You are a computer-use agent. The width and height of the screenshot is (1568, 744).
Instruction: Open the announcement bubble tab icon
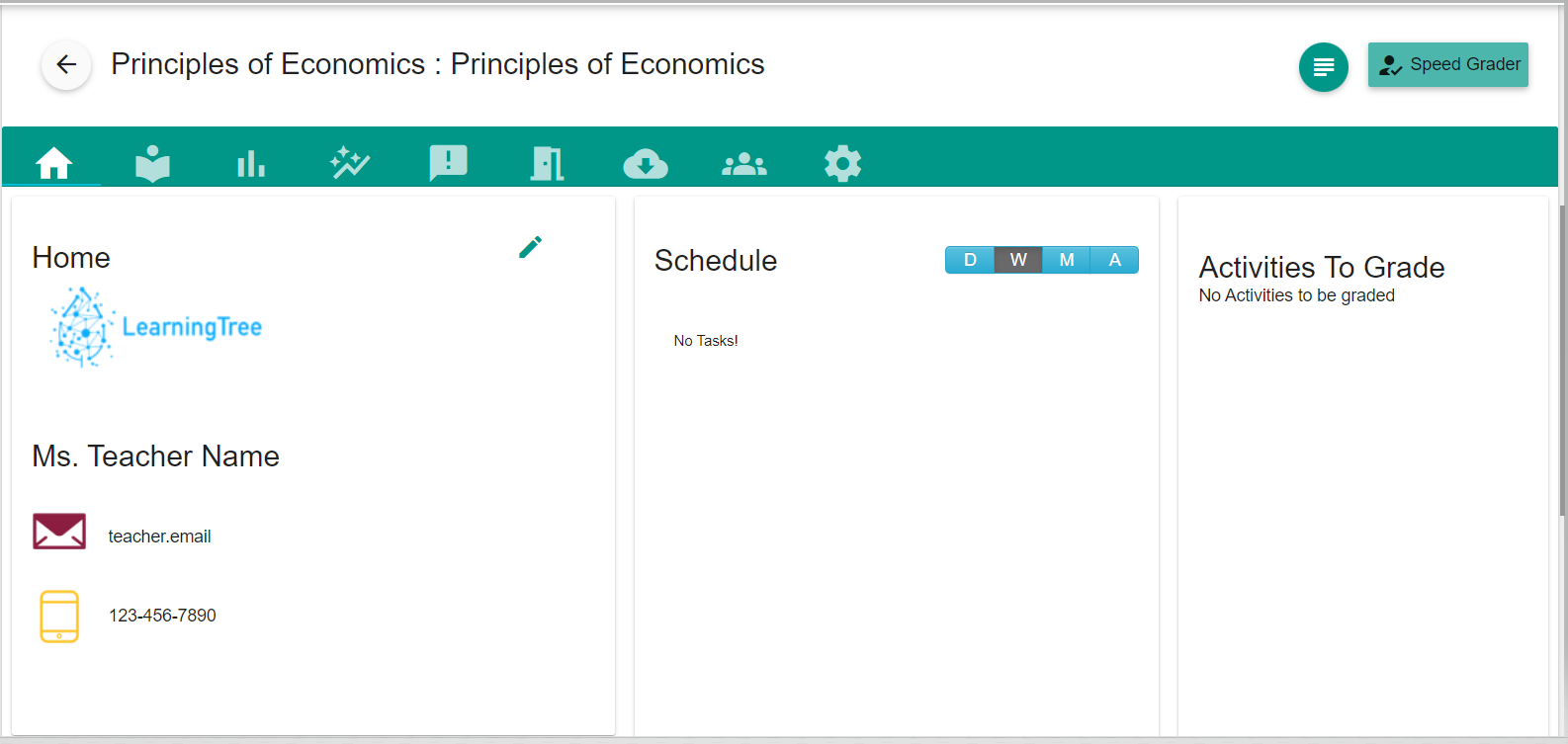point(449,163)
